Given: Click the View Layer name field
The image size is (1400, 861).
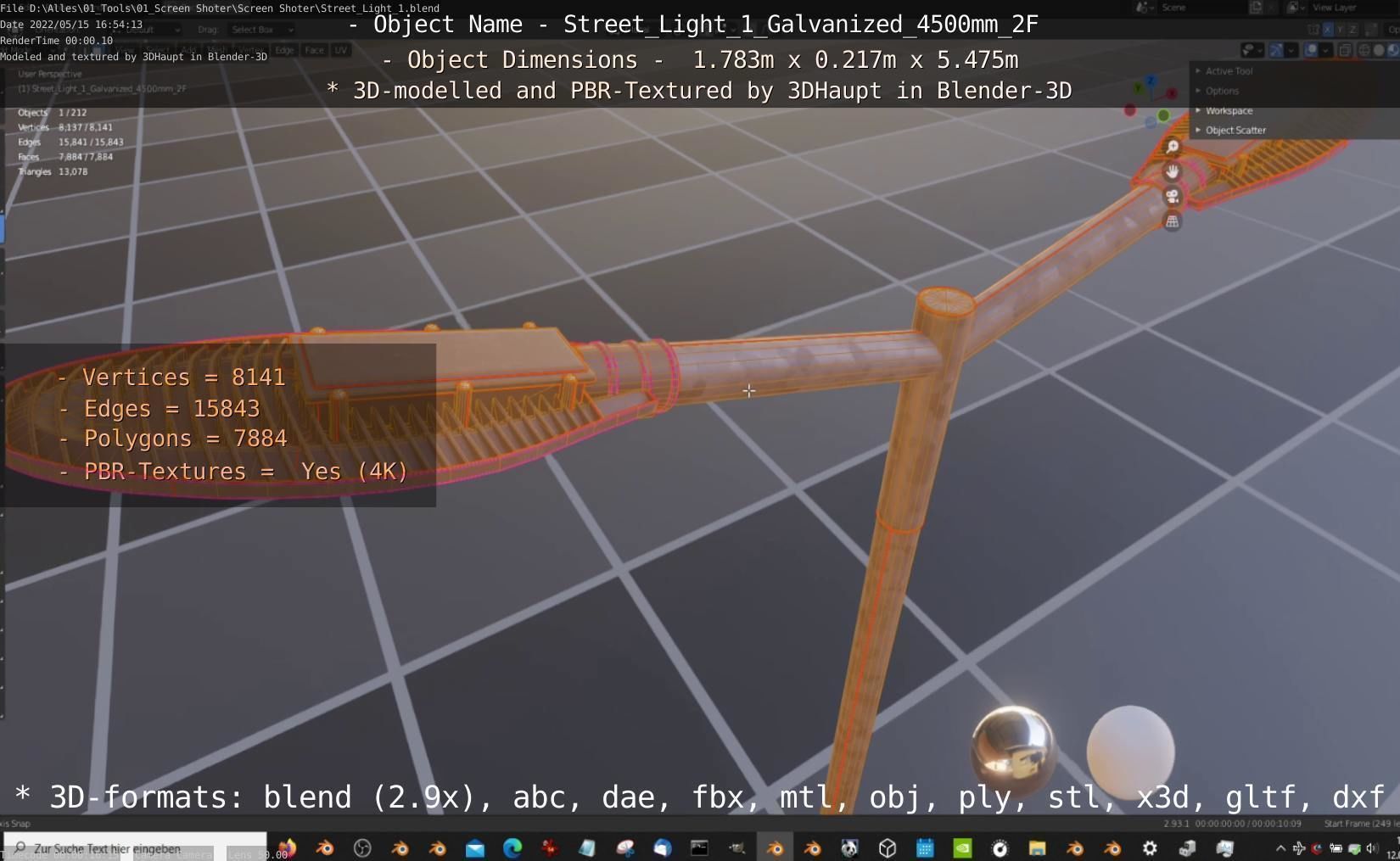Looking at the screenshot, I should click(1354, 8).
